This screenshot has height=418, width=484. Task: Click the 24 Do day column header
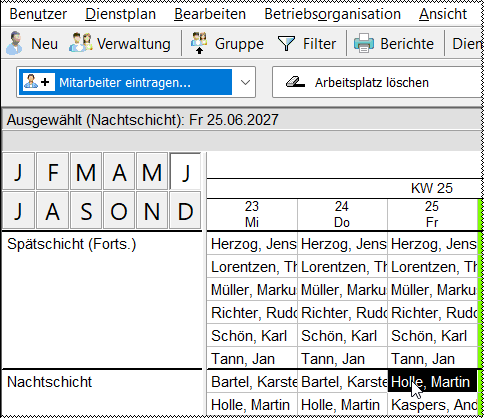[342, 214]
